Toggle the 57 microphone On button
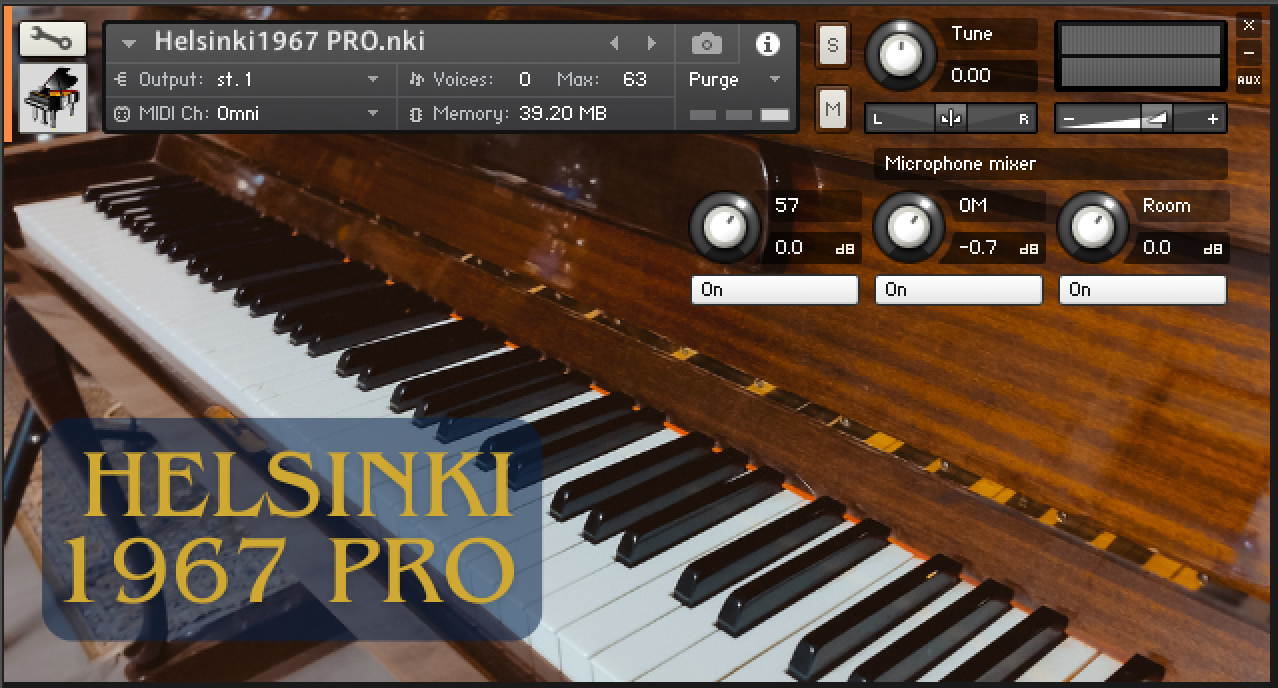The height and width of the screenshot is (688, 1278). point(775,290)
